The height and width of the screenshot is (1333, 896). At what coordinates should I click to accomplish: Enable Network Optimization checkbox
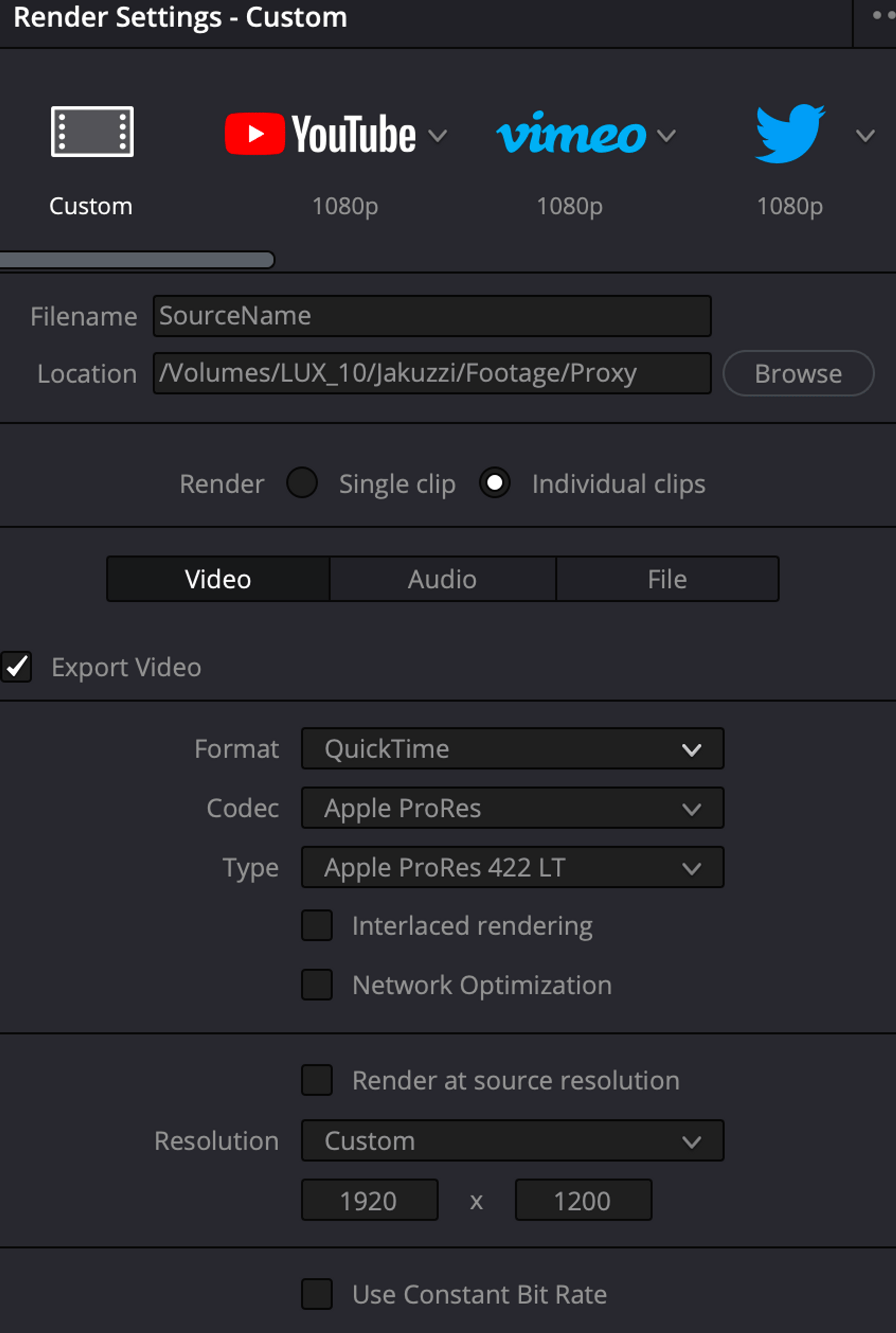[x=317, y=985]
